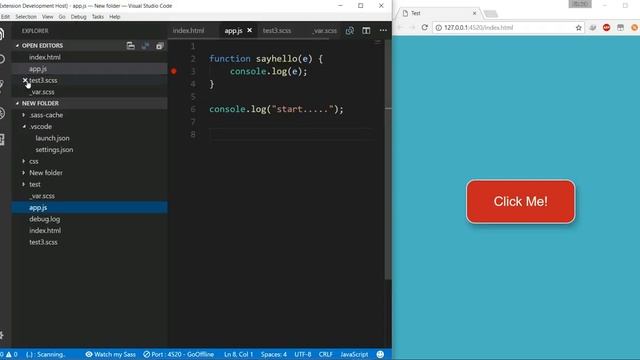Place cursor on empty line 8
640x360 pixels.
291,134
